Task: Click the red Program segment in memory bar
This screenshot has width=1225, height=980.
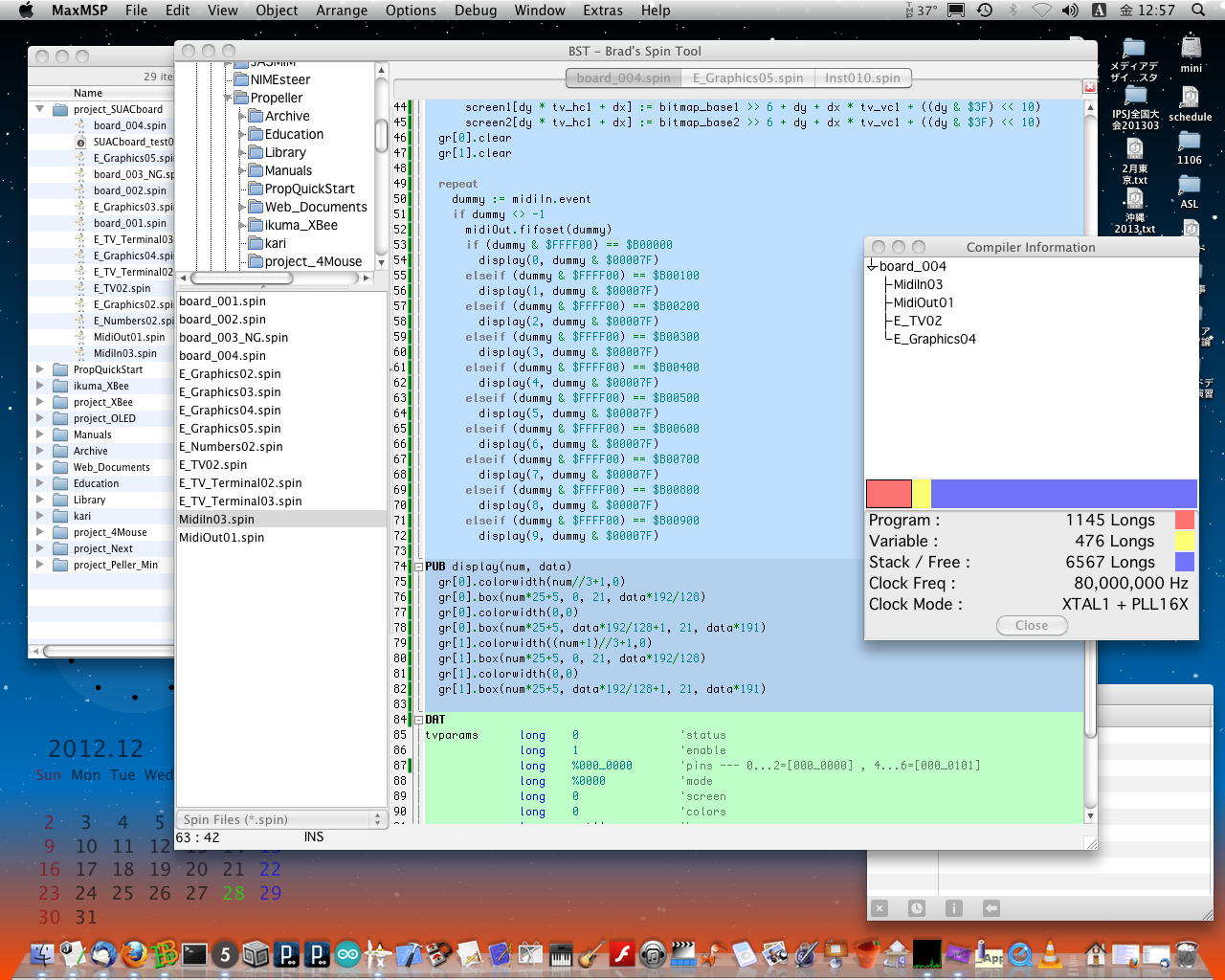Action: point(888,494)
